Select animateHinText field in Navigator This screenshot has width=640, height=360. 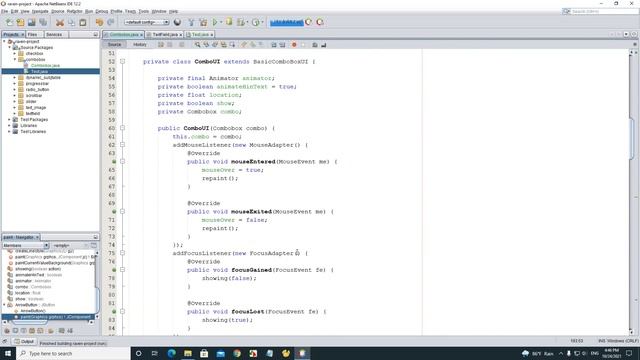[35, 275]
